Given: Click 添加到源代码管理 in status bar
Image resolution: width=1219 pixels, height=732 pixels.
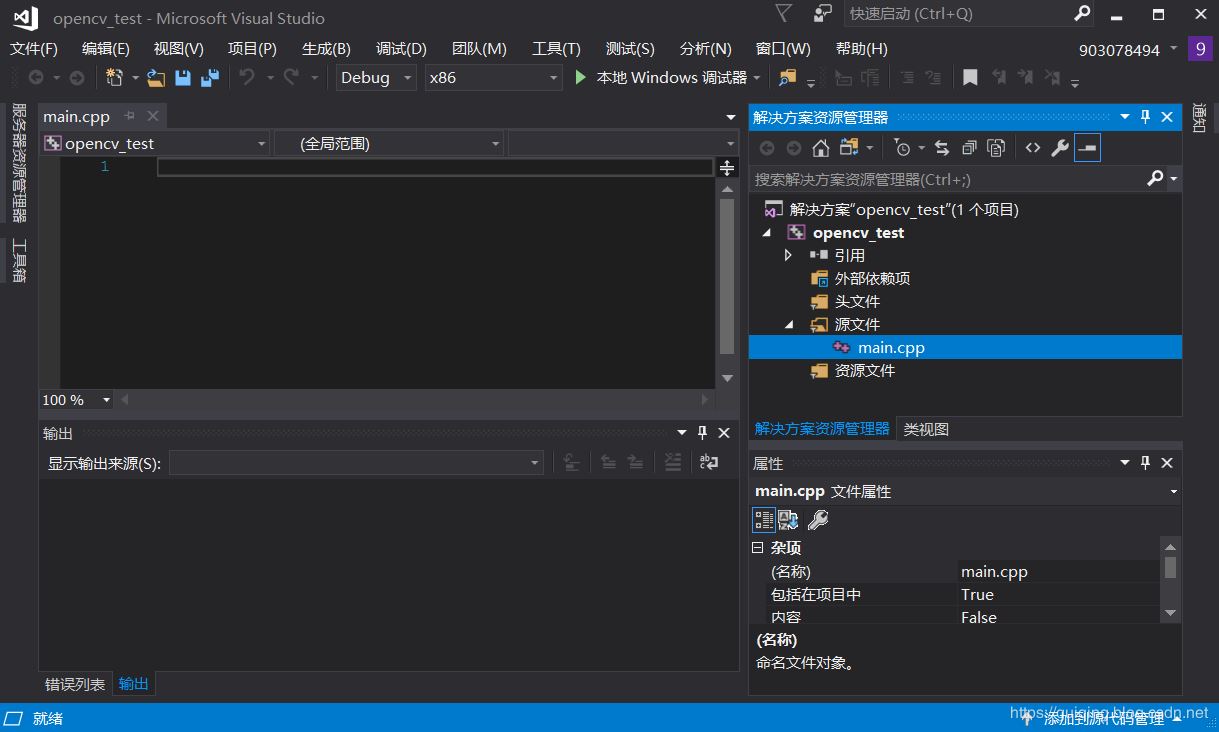Looking at the screenshot, I should pos(1103,718).
